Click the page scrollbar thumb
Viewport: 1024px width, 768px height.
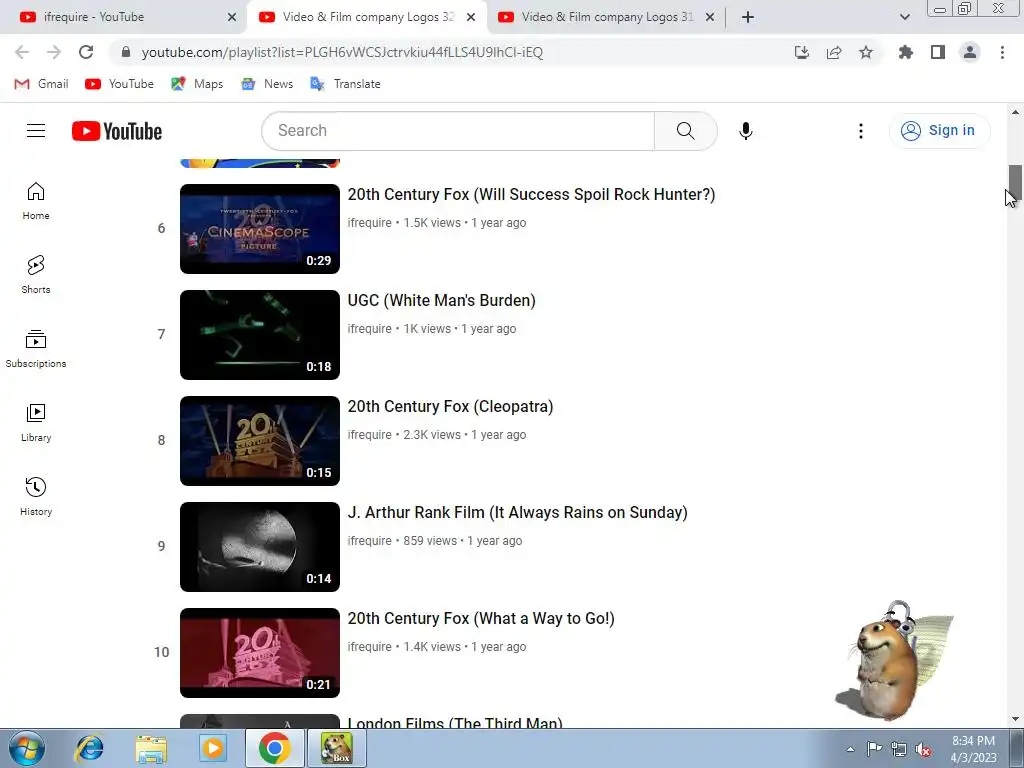[x=1015, y=183]
